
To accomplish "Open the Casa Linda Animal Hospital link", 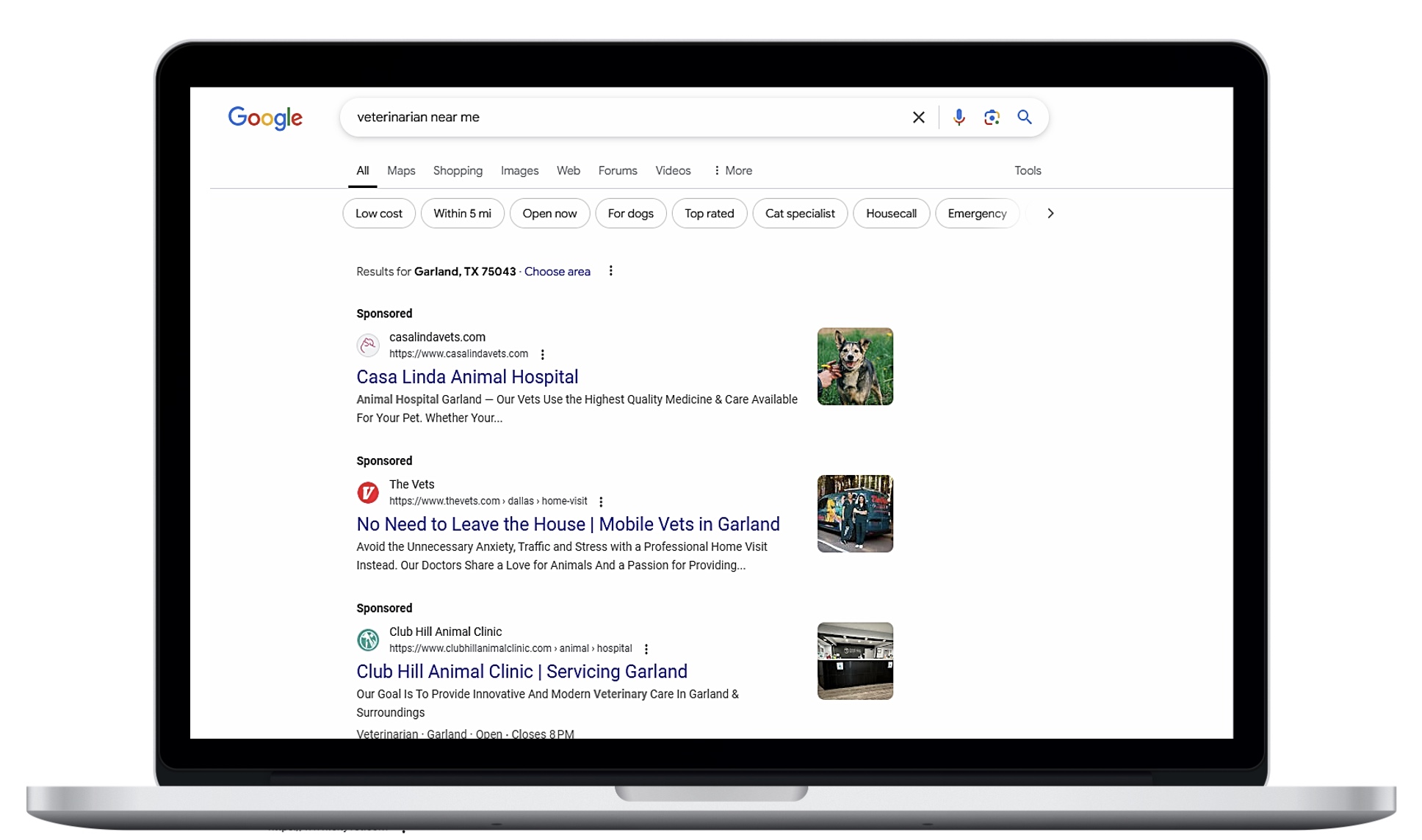I will (x=467, y=377).
